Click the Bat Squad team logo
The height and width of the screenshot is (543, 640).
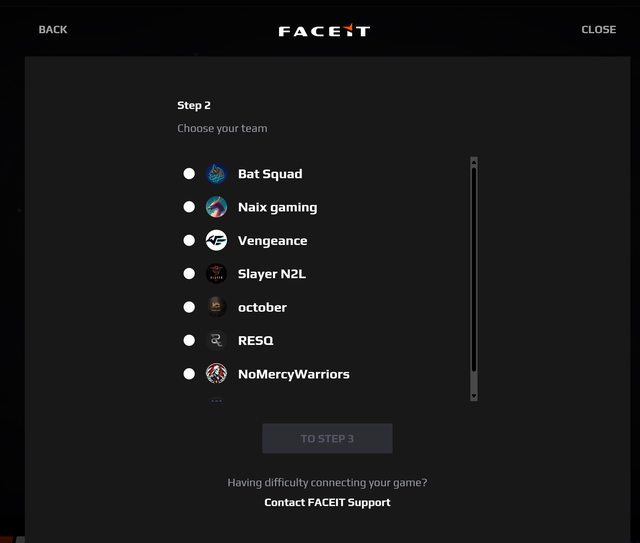(x=216, y=174)
